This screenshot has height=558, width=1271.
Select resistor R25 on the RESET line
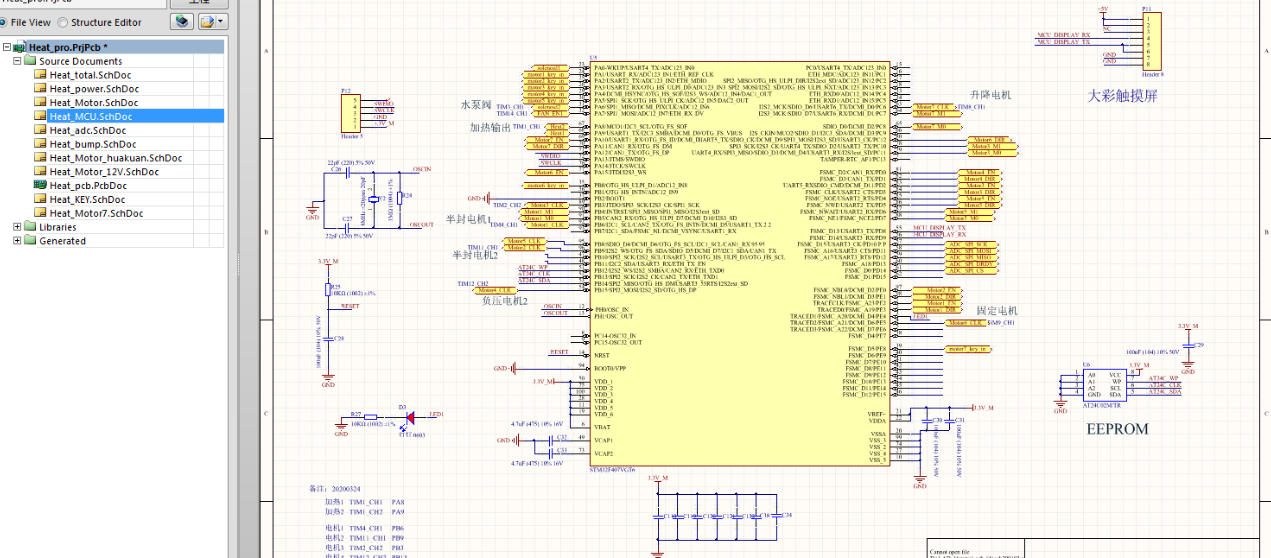pyautogui.click(x=329, y=288)
